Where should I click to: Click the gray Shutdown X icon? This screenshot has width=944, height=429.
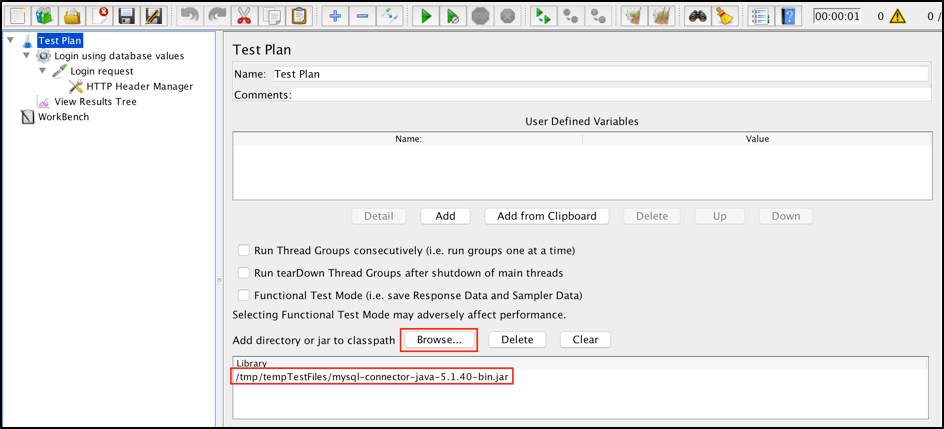click(508, 16)
